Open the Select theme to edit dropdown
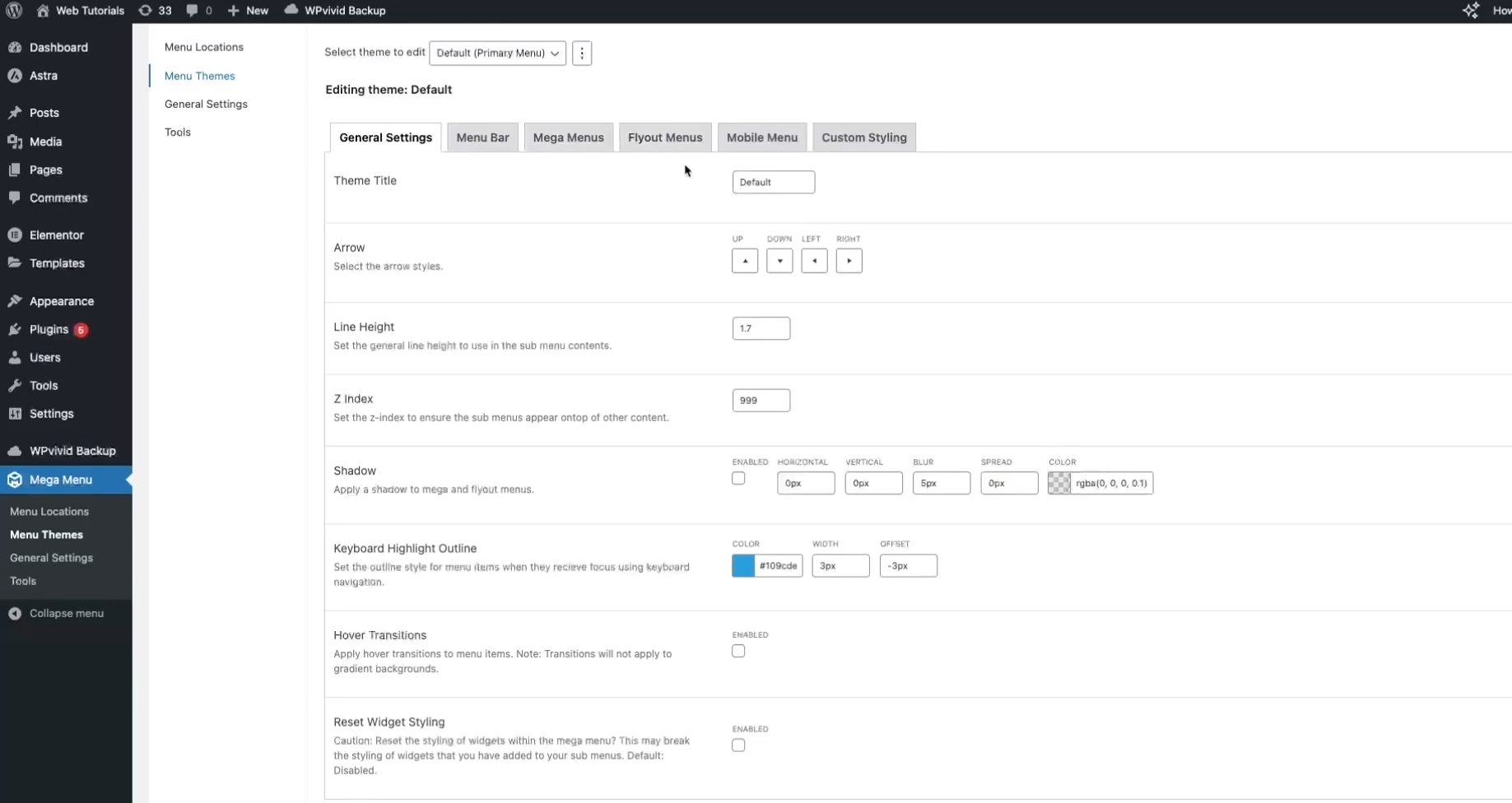The height and width of the screenshot is (803, 1512). tap(497, 53)
